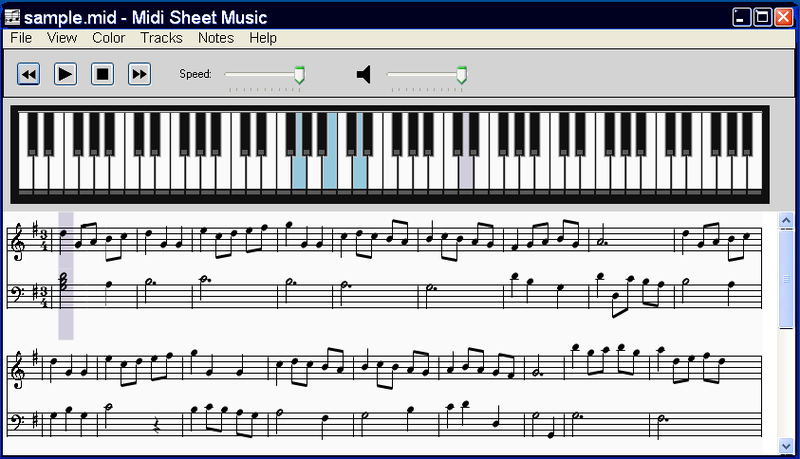This screenshot has height=459, width=800.
Task: Open the Color menu
Action: coord(108,38)
